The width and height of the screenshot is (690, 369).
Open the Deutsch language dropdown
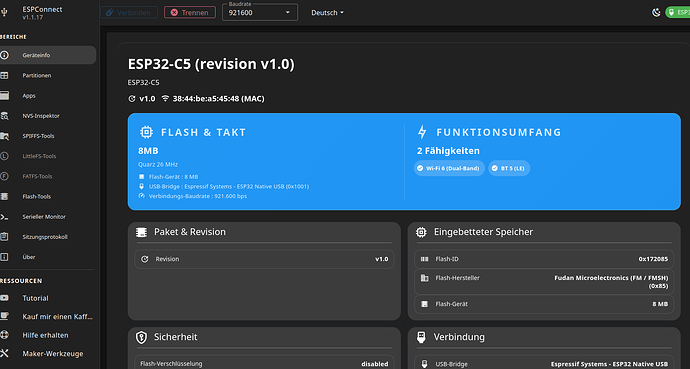[x=327, y=13]
